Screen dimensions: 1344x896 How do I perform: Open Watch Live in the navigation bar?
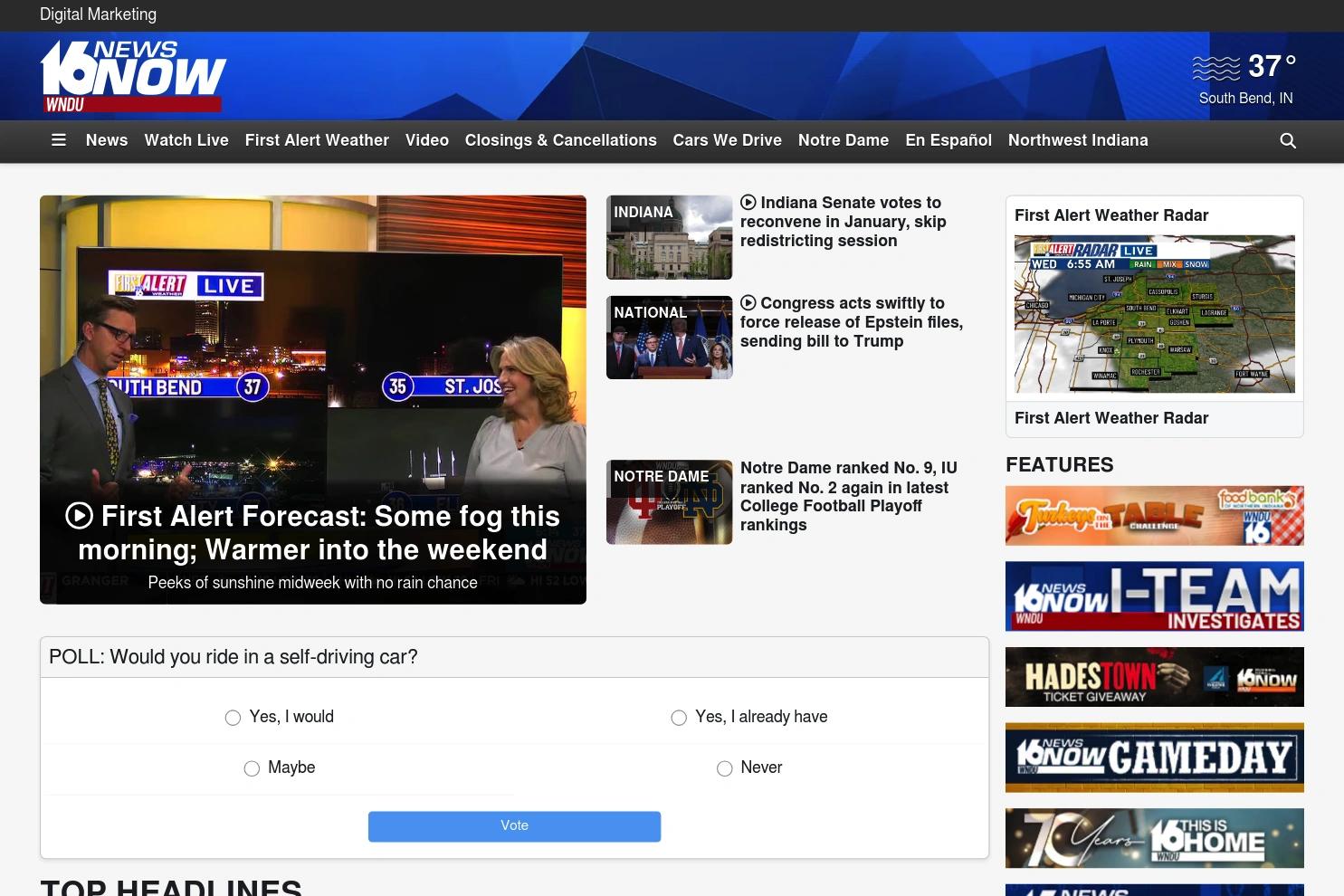(186, 140)
